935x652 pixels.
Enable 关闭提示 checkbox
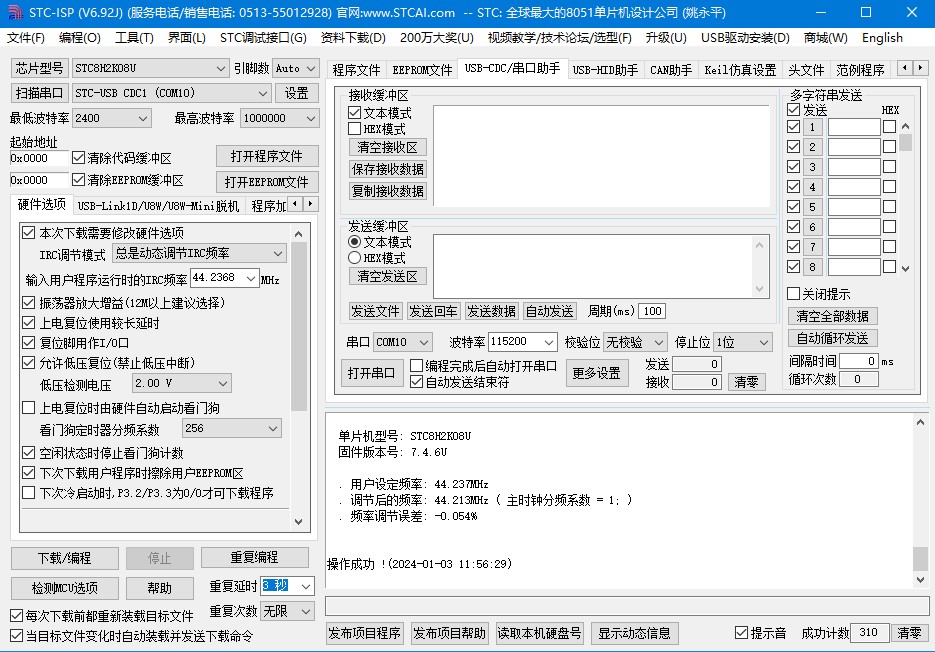point(793,293)
